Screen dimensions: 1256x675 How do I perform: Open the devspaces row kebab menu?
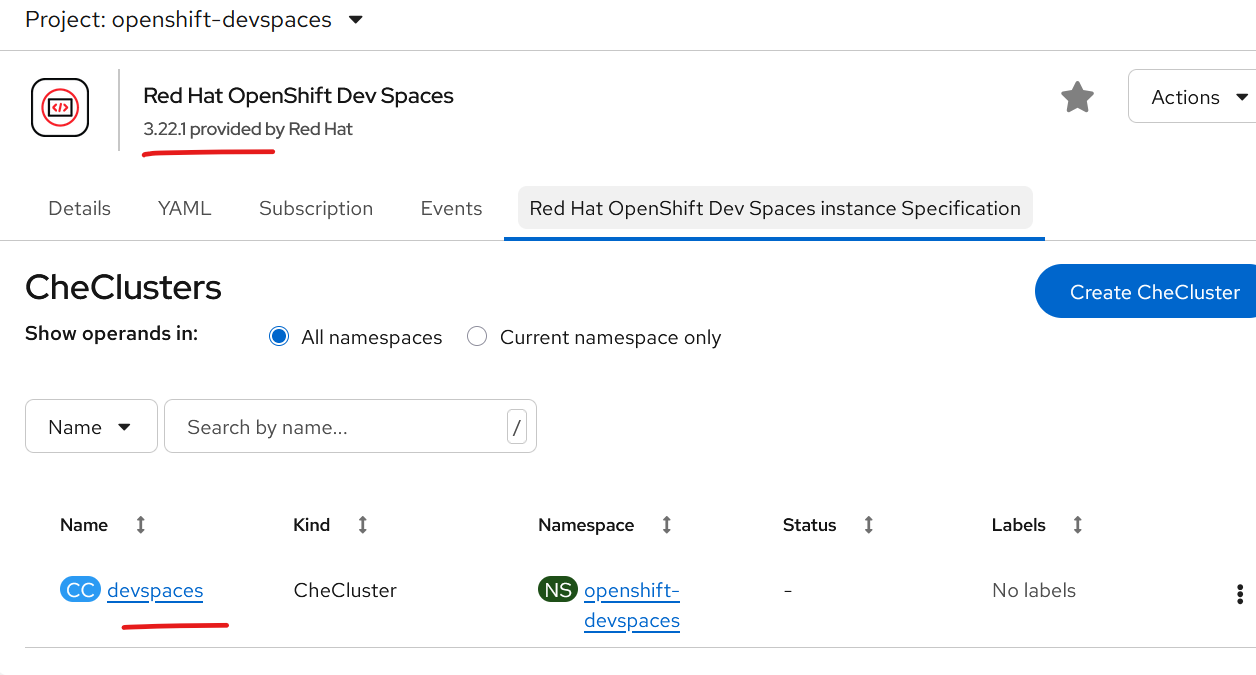[x=1240, y=594]
